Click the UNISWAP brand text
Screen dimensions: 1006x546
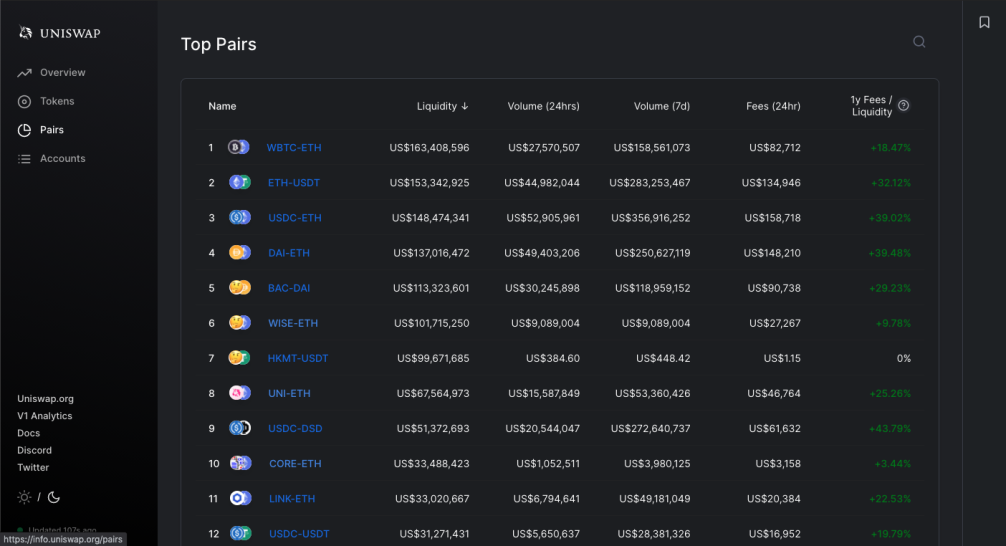tap(70, 33)
